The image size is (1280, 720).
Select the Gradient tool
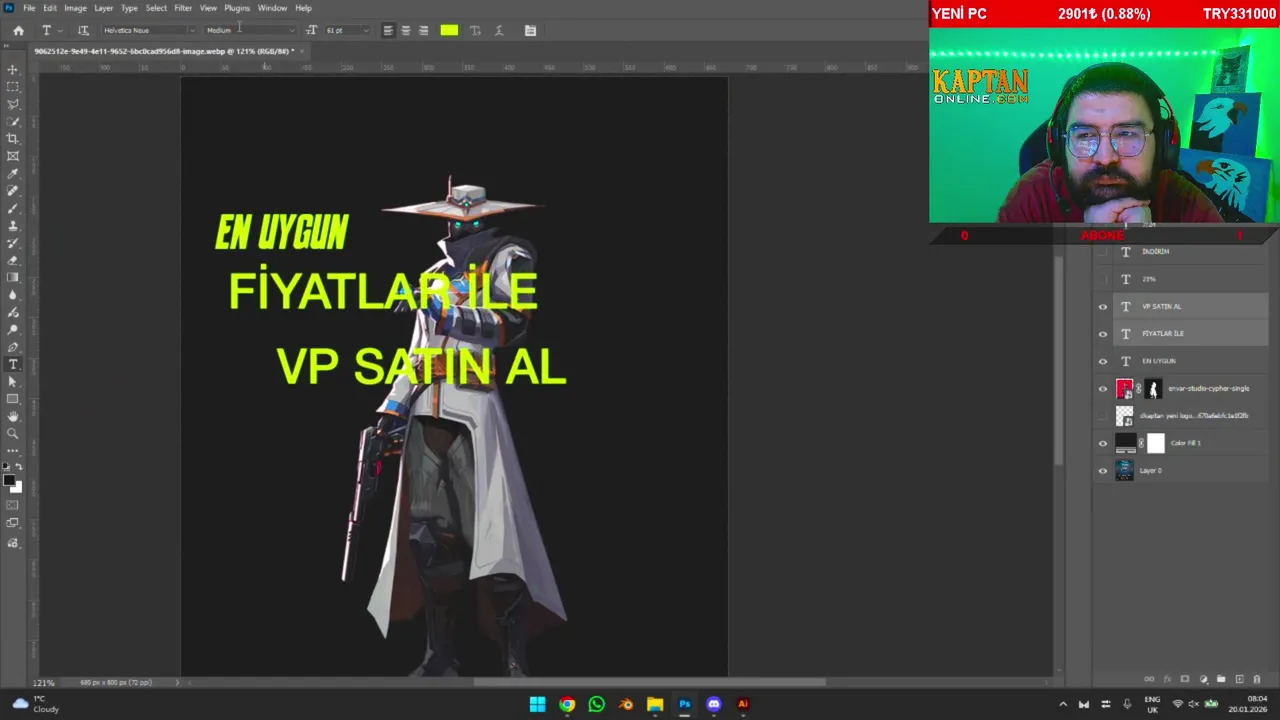(13, 278)
